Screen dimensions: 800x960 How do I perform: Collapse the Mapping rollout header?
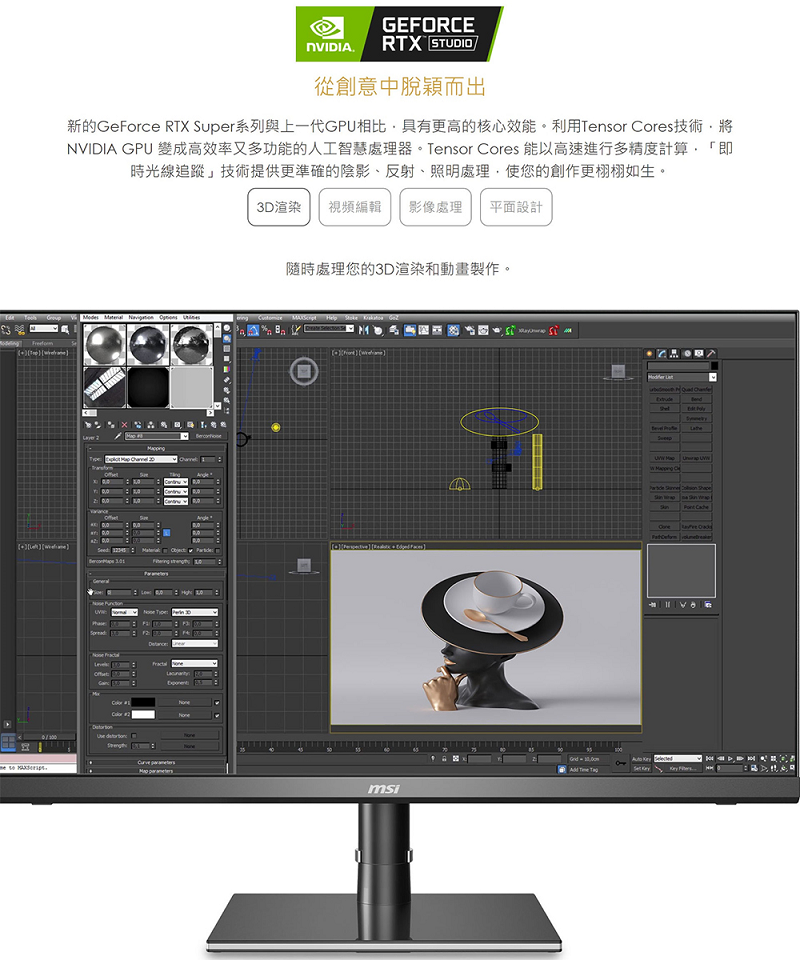156,449
